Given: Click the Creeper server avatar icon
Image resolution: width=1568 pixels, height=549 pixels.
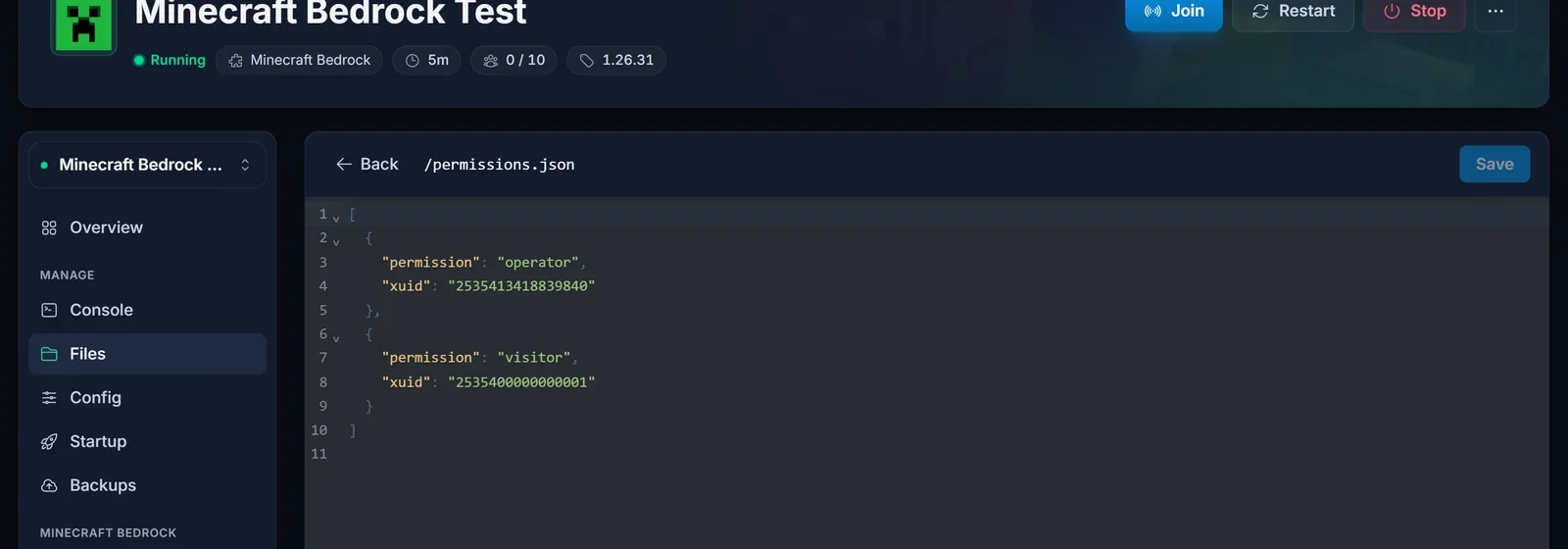Looking at the screenshot, I should (x=83, y=24).
